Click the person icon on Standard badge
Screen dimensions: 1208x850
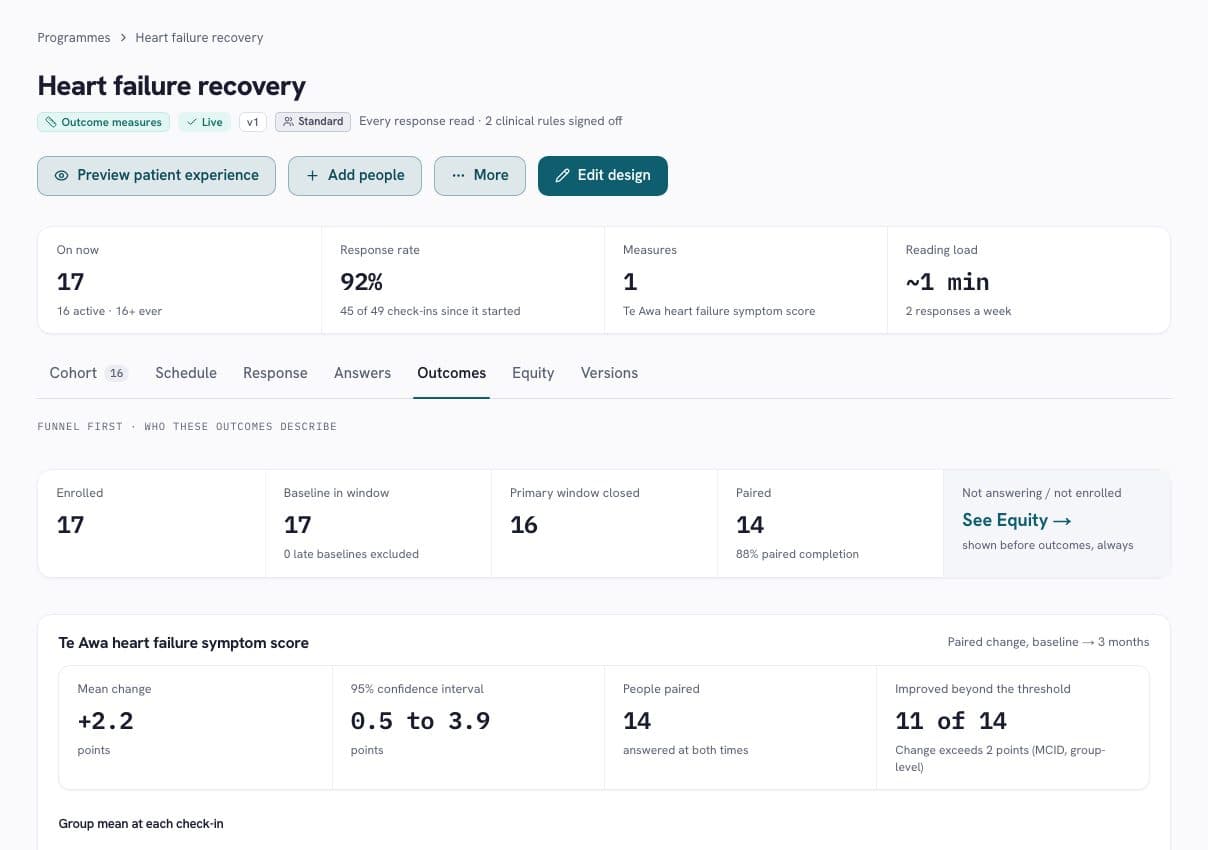288,122
